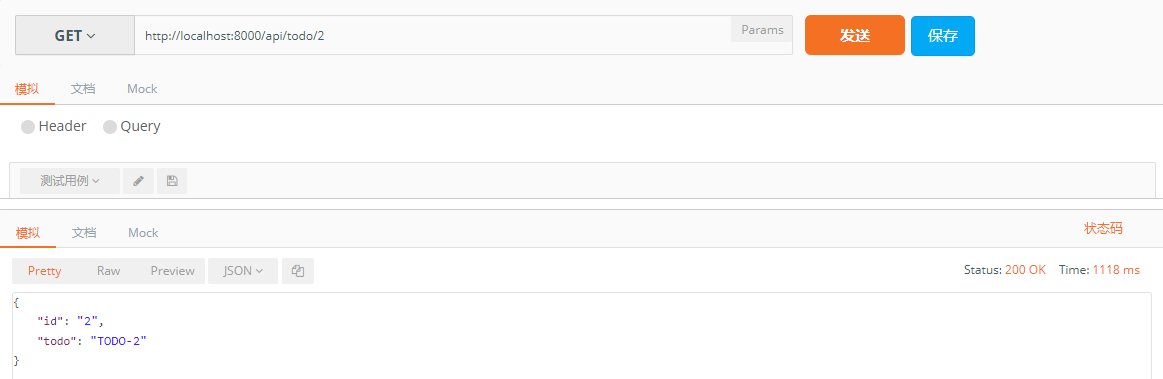The height and width of the screenshot is (379, 1163).
Task: Open the JSON format dropdown
Action: point(243,271)
